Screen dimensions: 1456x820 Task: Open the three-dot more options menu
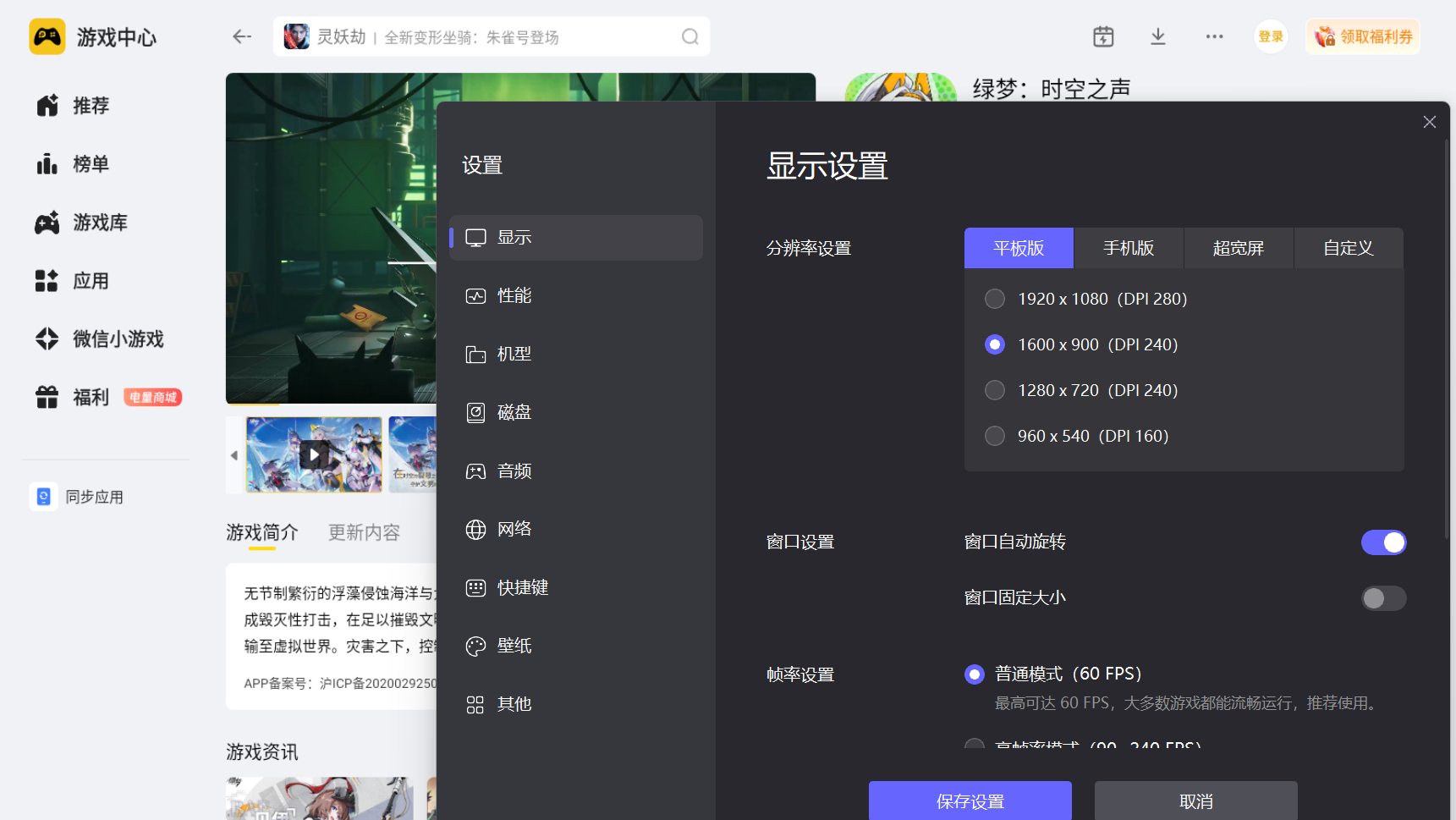coord(1214,36)
